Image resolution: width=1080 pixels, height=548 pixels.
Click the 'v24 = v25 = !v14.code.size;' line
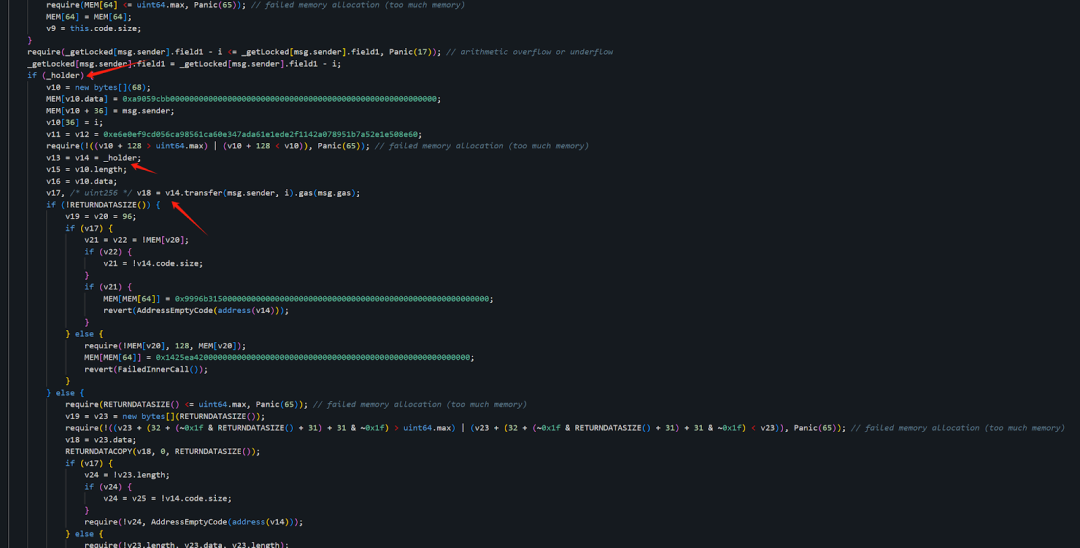click(167, 498)
